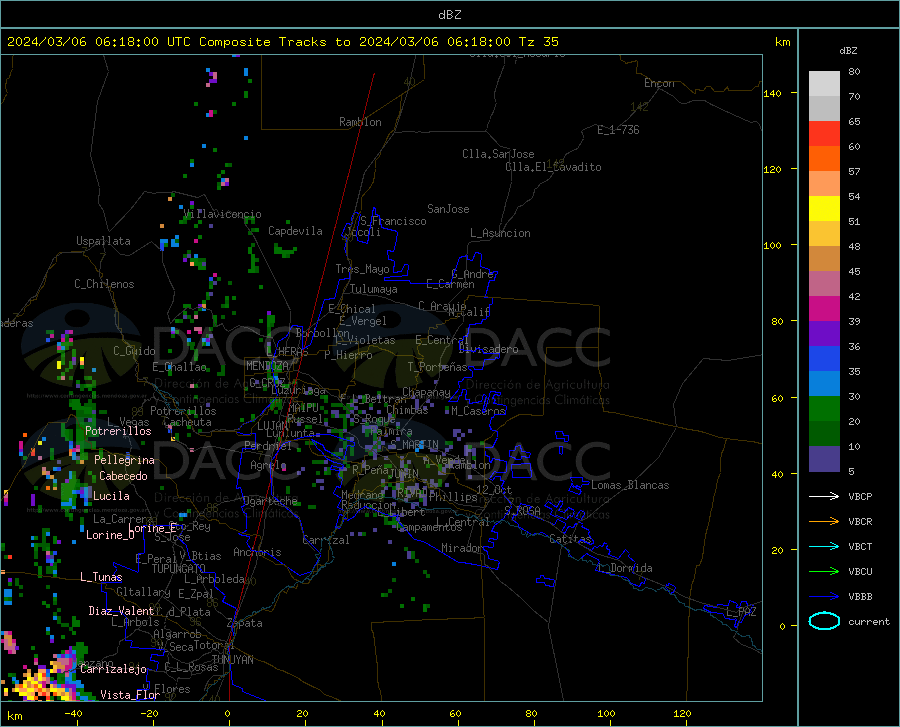Screen dimensions: 900x727
Task: Click the 'S_Francisco' map label
Action: (x=393, y=221)
